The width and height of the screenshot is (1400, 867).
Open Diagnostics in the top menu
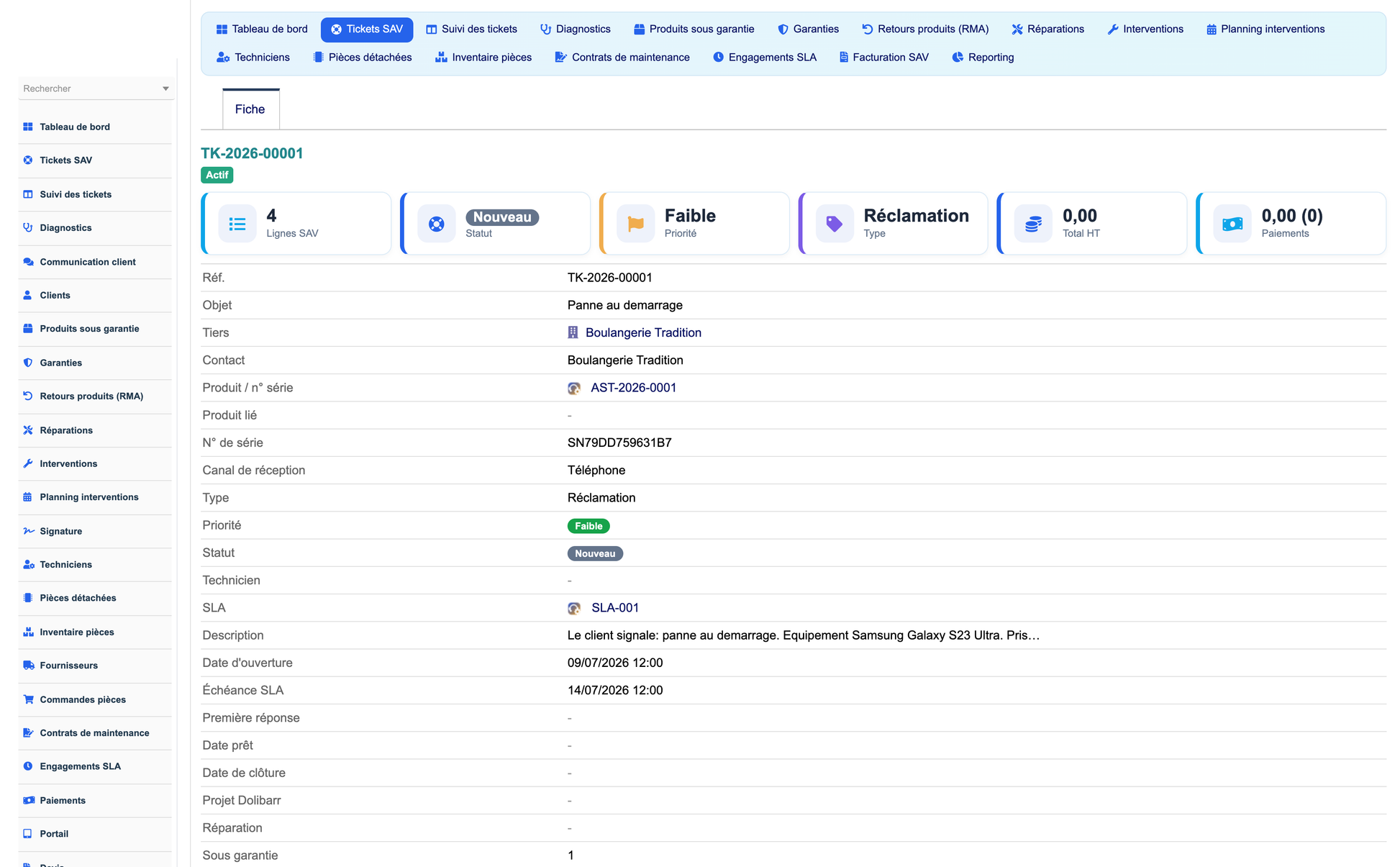coord(576,29)
